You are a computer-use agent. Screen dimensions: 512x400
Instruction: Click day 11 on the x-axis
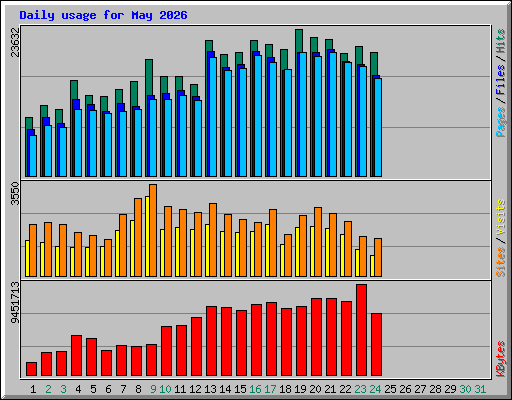pos(180,389)
